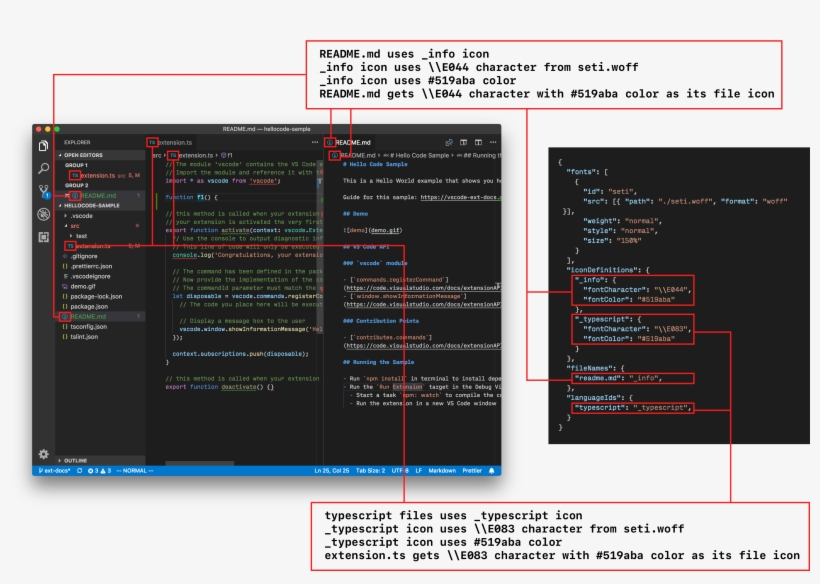Open the Manage gear in activity bar
Image resolution: width=820 pixels, height=584 pixels.
point(43,454)
